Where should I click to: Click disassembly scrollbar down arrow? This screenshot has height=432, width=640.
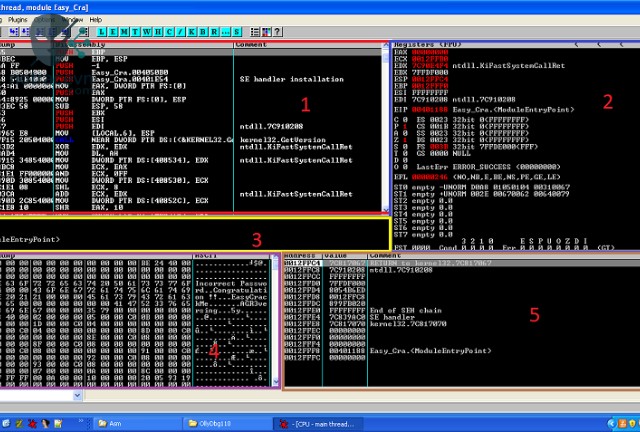click(x=386, y=209)
